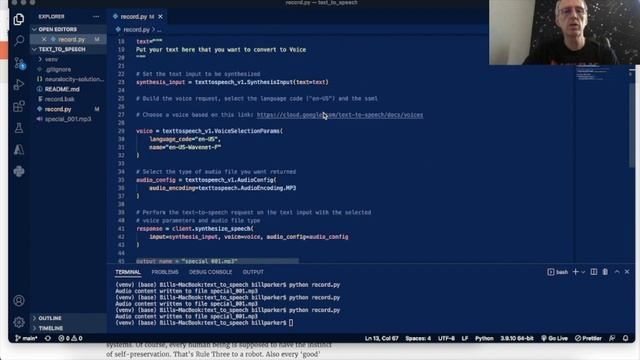This screenshot has height=360, width=640.
Task: Click the webcam video overlay
Action: click(x=564, y=32)
